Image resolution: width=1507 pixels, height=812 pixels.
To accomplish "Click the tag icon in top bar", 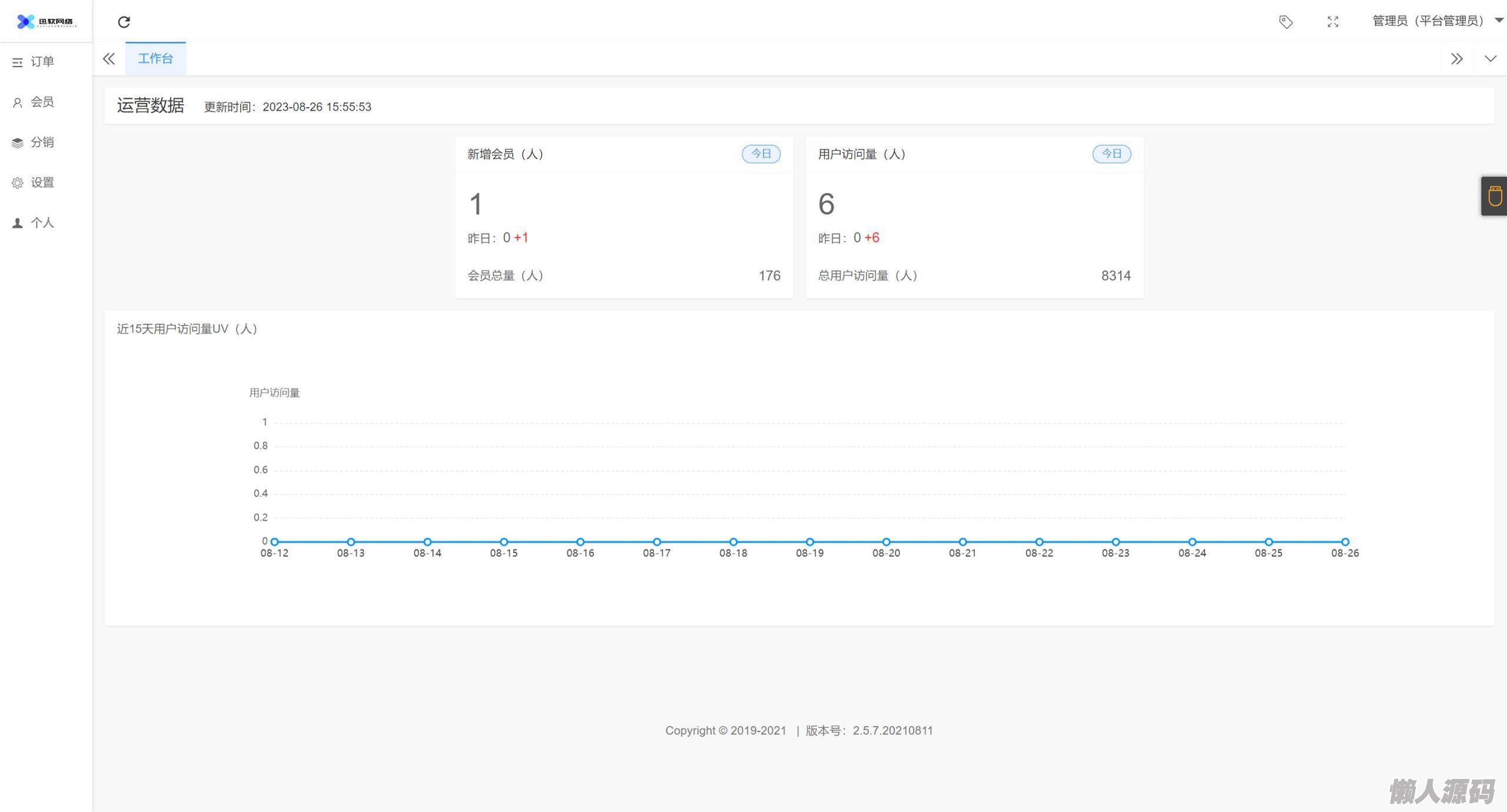I will 1286,22.
